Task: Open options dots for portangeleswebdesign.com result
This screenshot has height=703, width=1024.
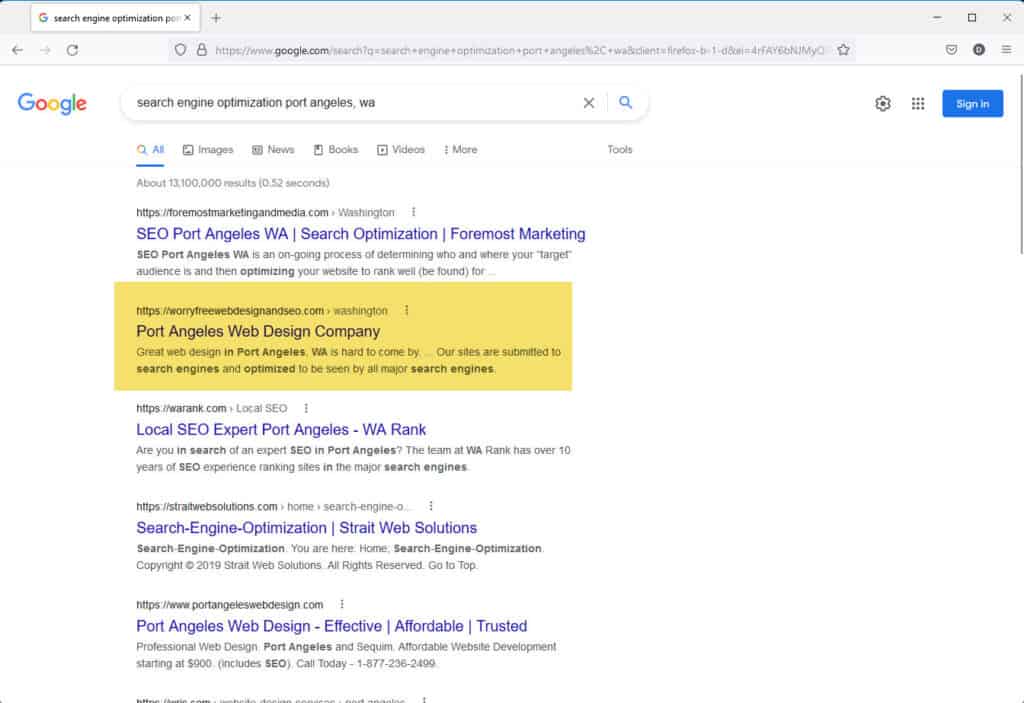Action: [342, 604]
